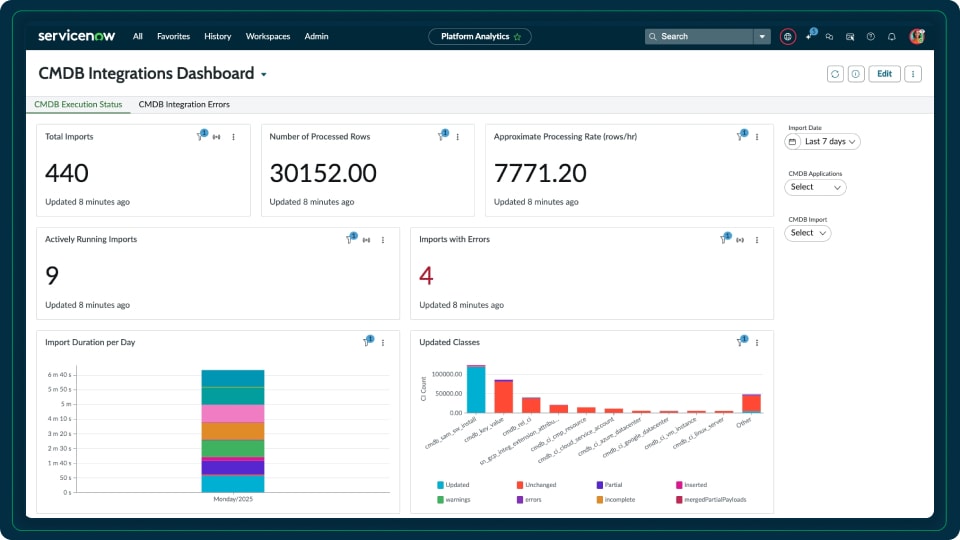960x540 pixels.
Task: Click the refresh dashboard icon
Action: click(x=835, y=74)
